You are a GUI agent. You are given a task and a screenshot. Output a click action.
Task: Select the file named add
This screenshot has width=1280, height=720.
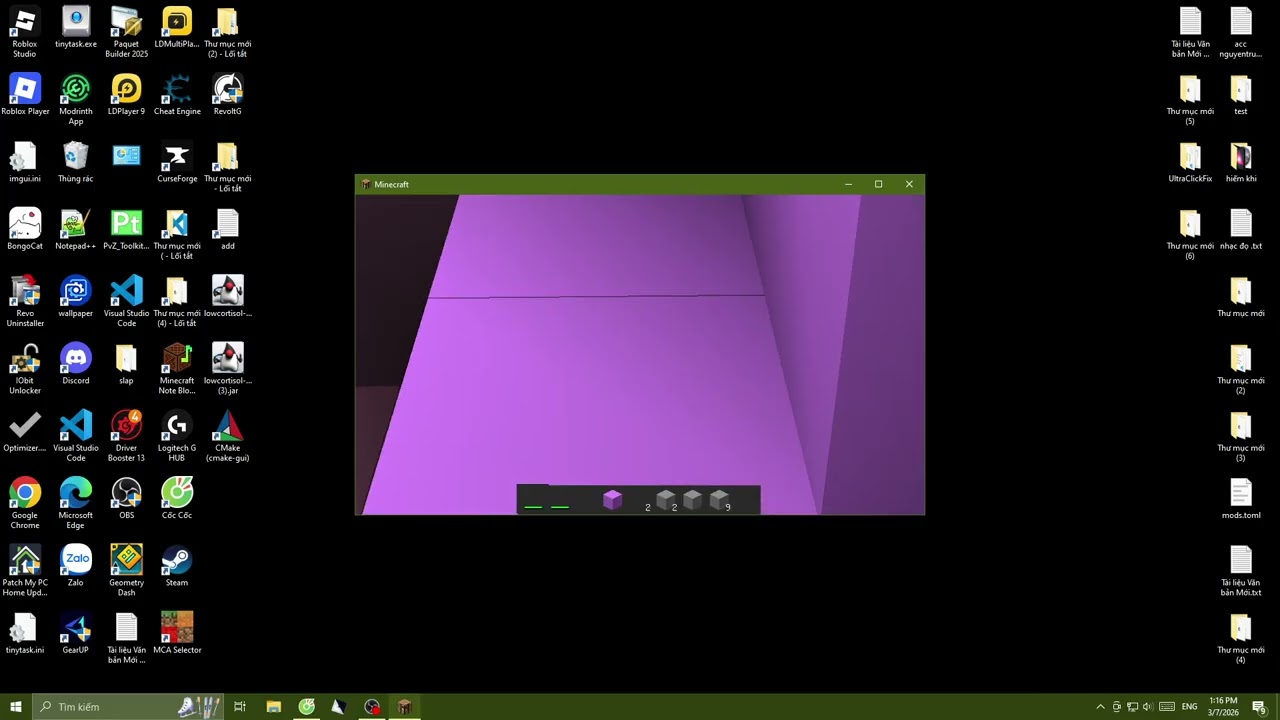click(228, 229)
